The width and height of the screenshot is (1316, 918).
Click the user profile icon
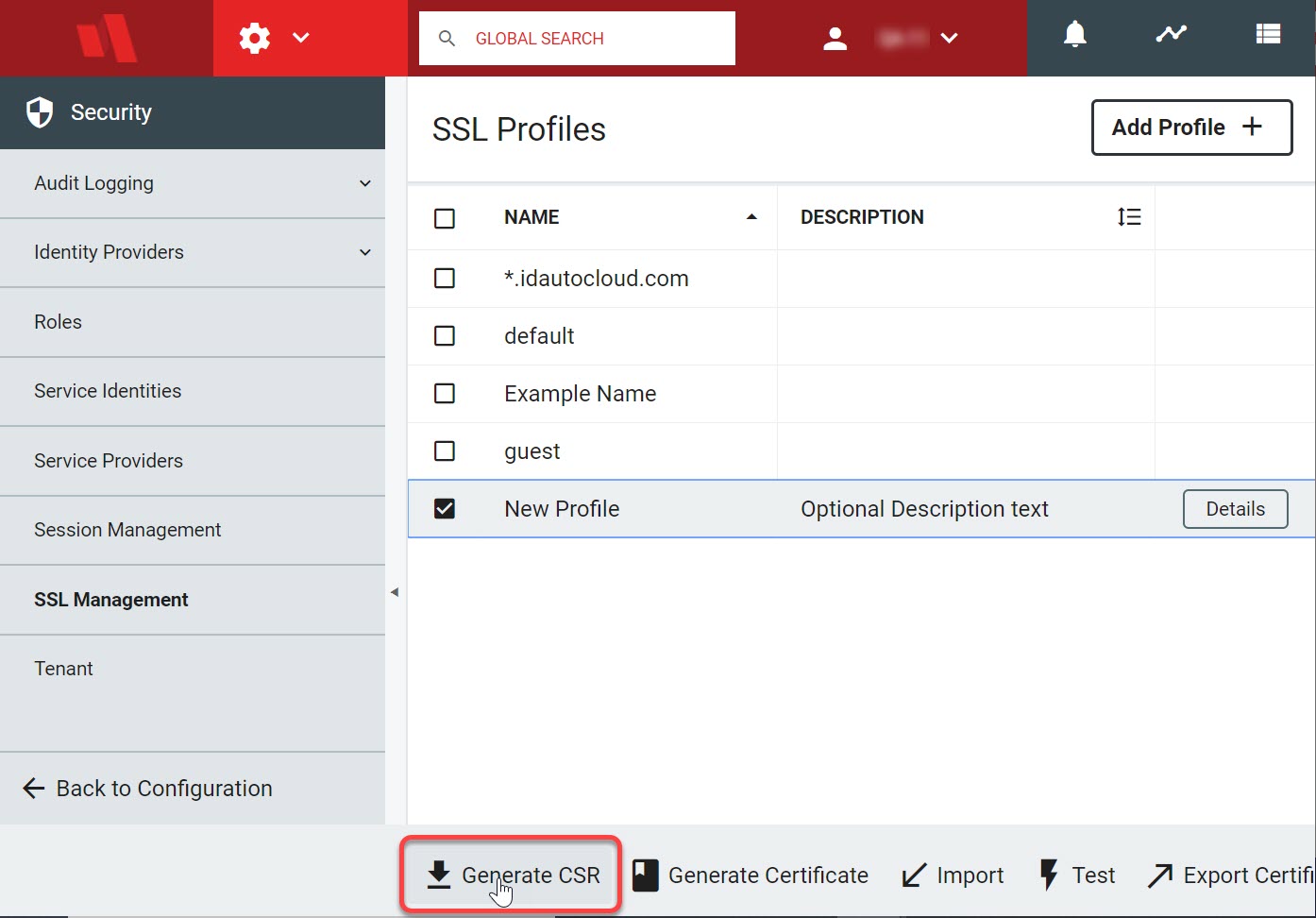coord(835,39)
